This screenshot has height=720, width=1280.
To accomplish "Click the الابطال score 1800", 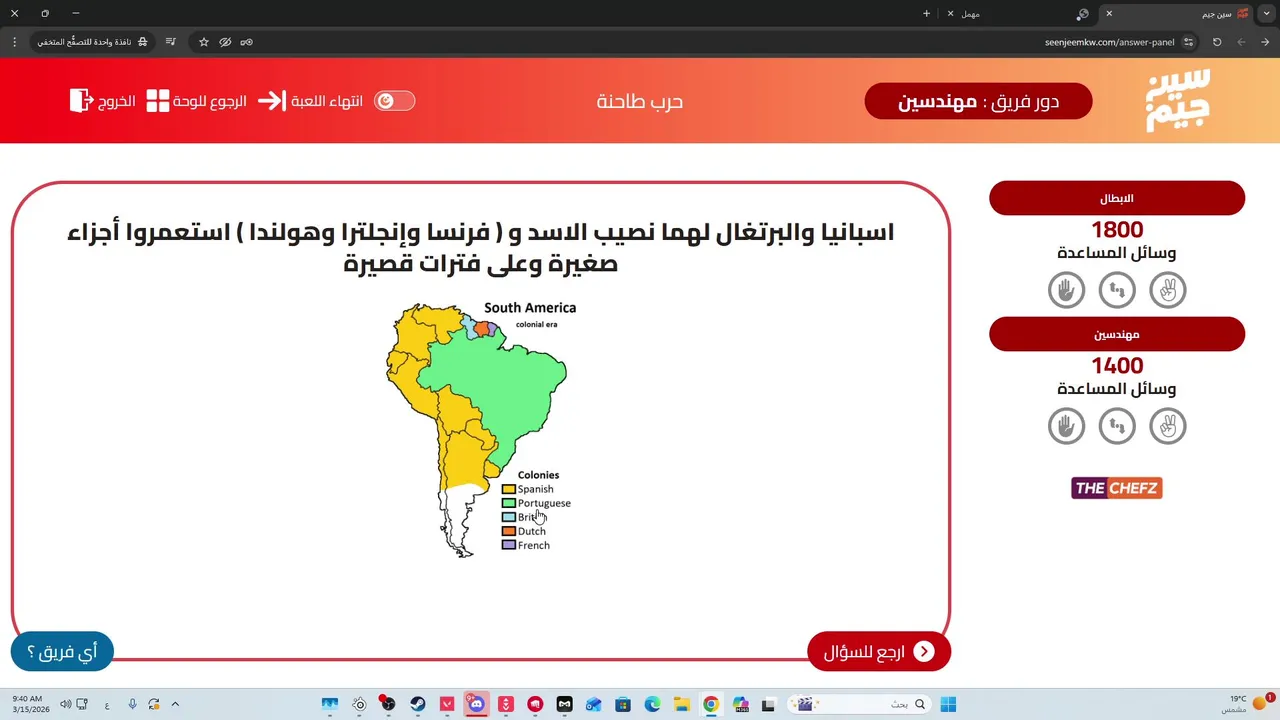I will tap(1117, 230).
